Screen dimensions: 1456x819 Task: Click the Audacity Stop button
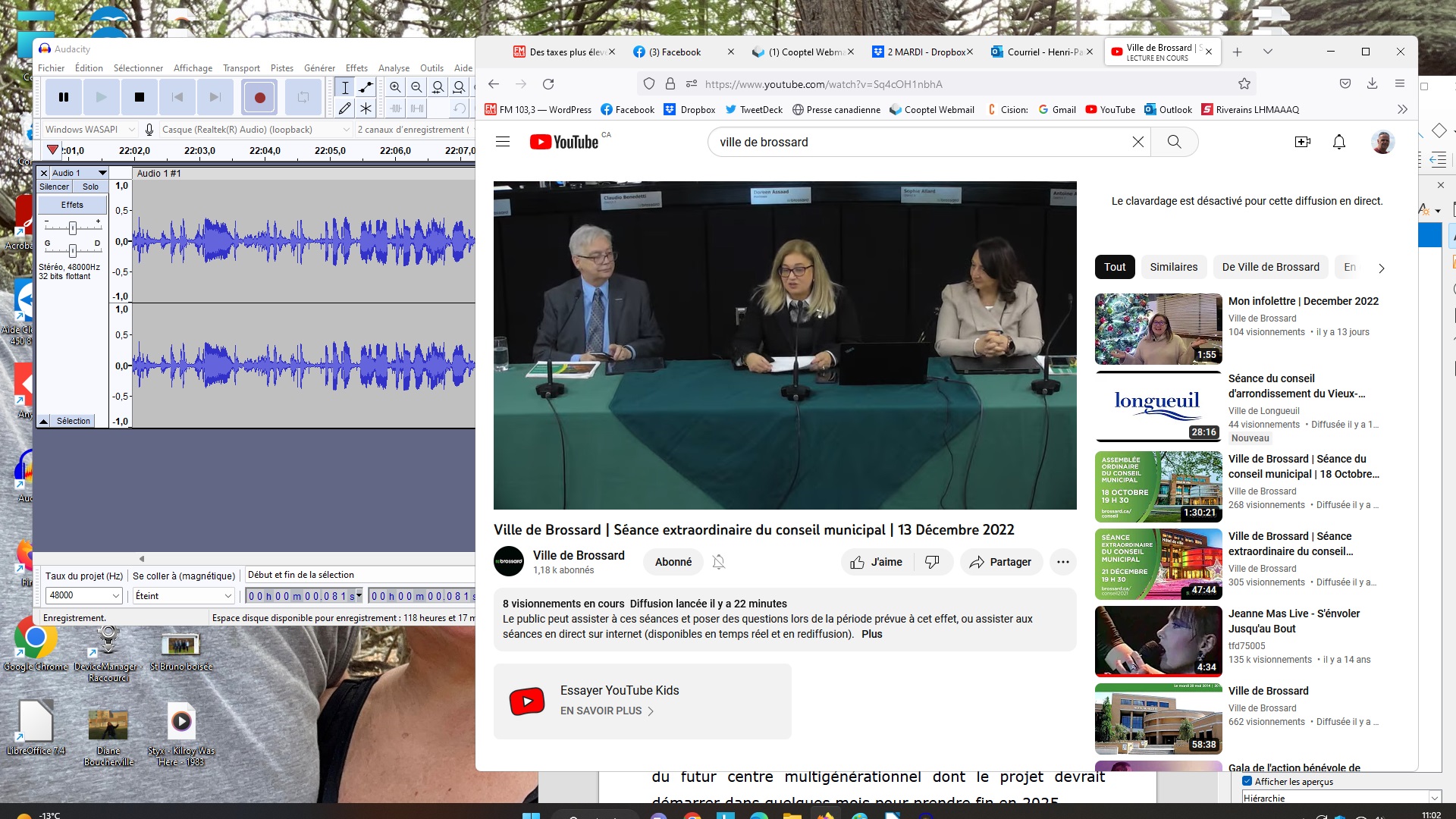140,97
